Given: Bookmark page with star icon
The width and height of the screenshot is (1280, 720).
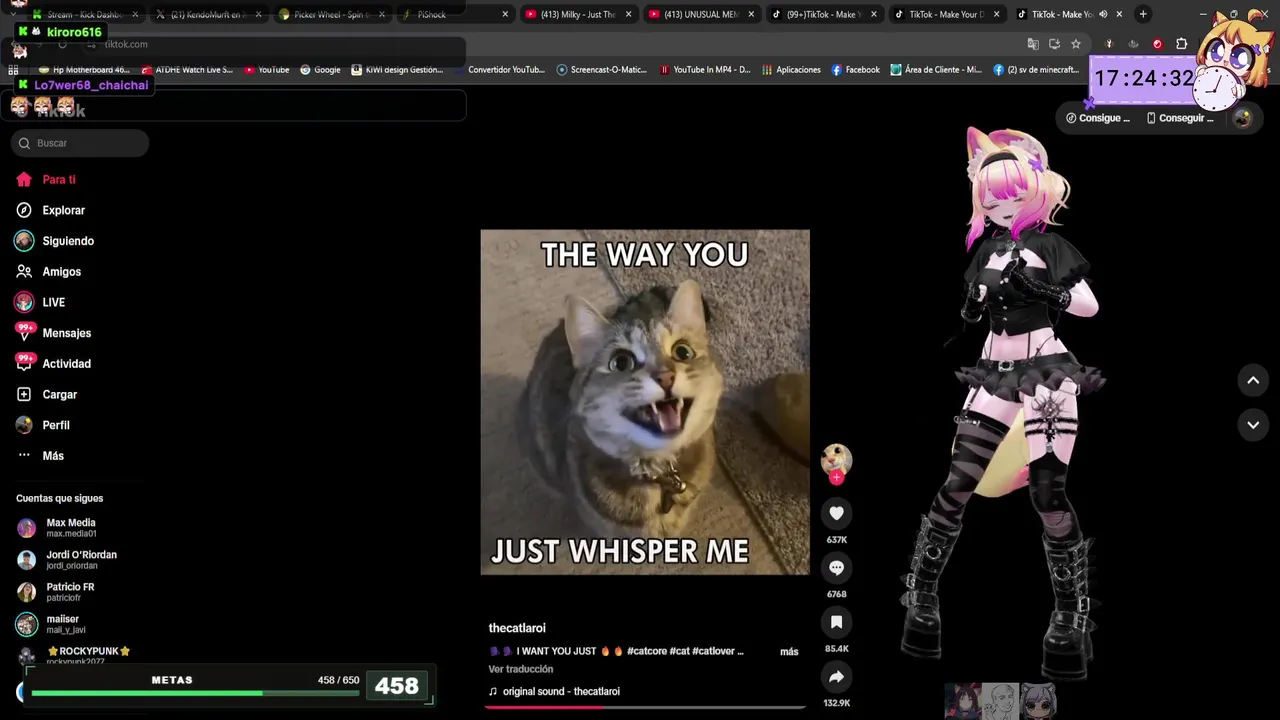Looking at the screenshot, I should [x=1076, y=44].
